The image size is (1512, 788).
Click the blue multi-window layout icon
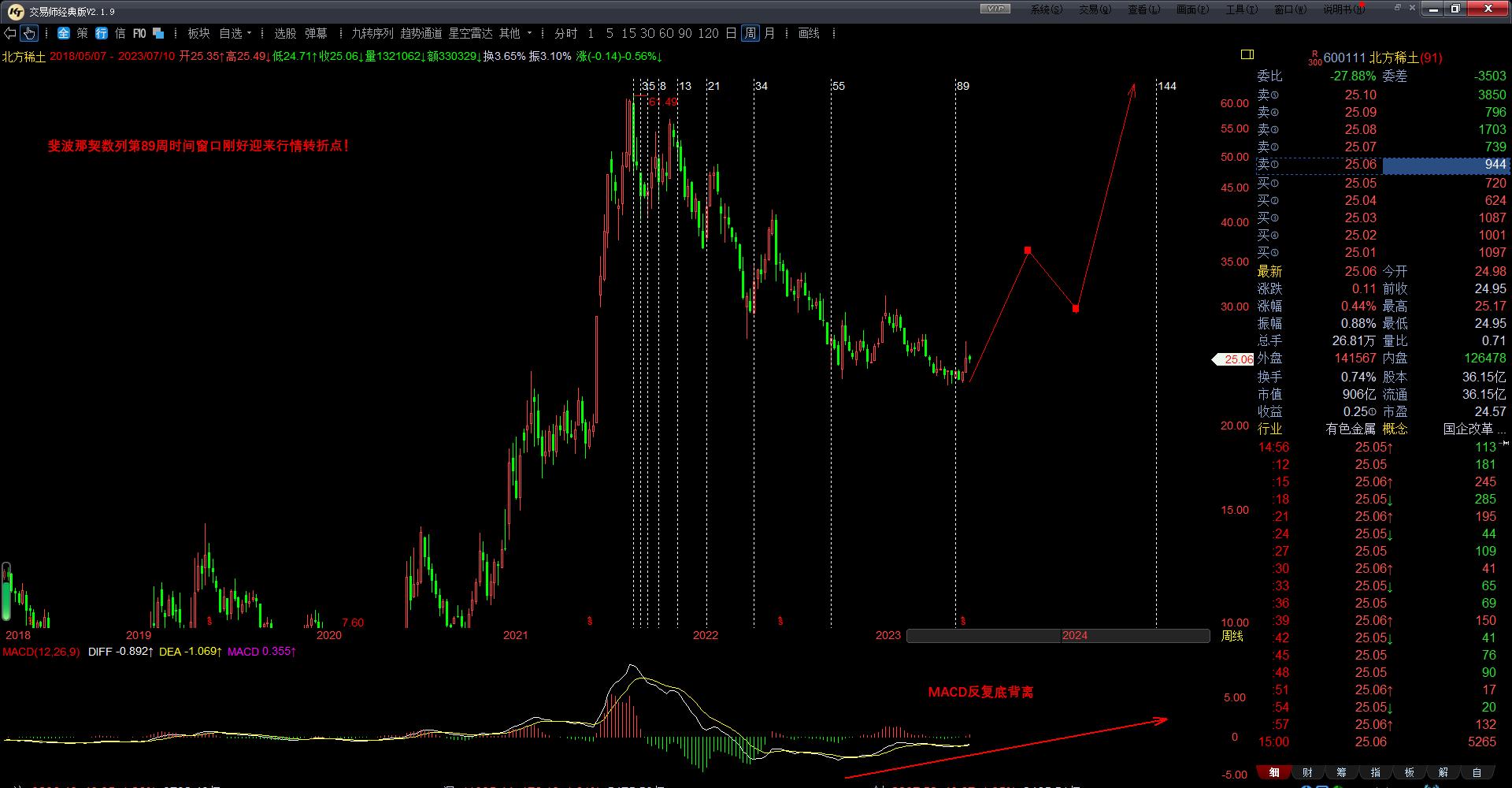(158, 33)
